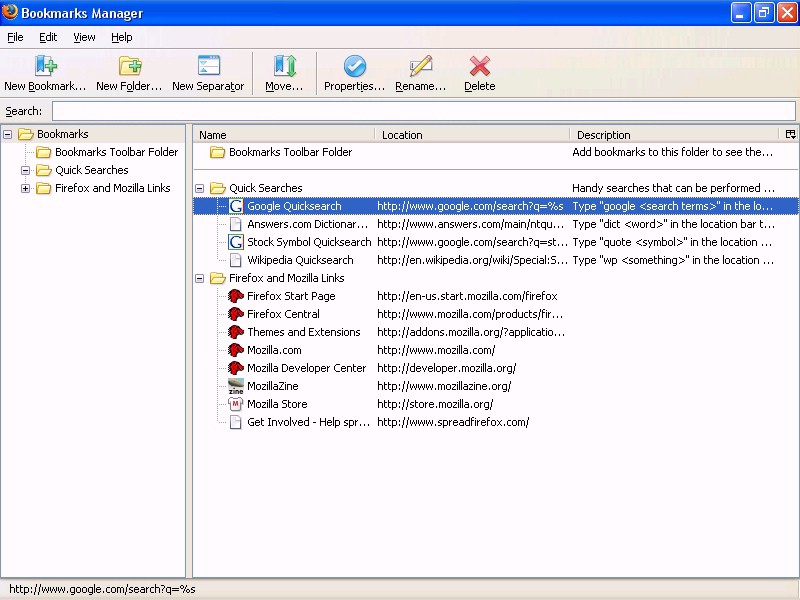This screenshot has height=600, width=800.
Task: Click the Wikipedia Quicksearch page icon
Action: pyautogui.click(x=236, y=260)
